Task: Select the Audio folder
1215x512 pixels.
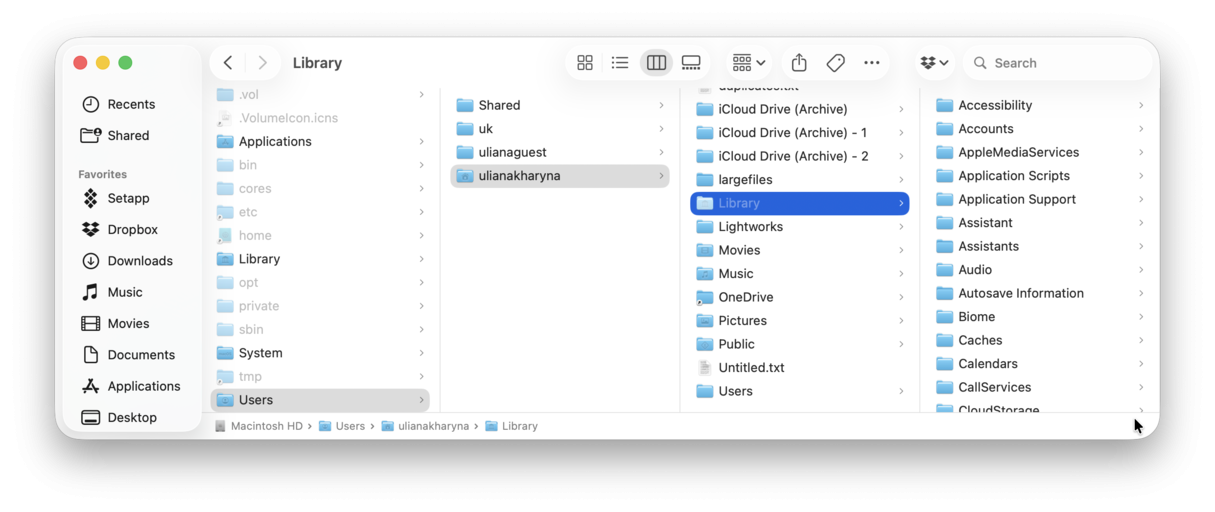Action: click(x=1040, y=269)
